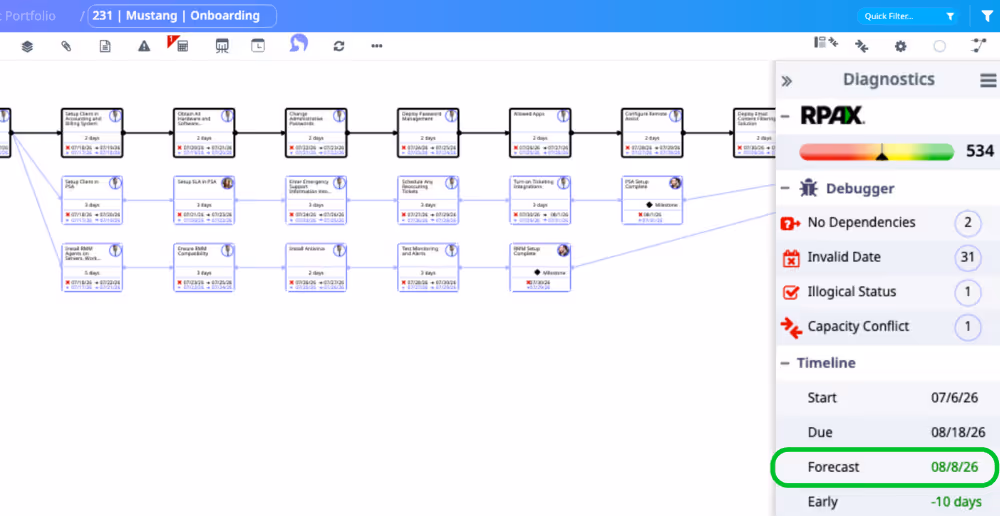This screenshot has width=1000, height=516.
Task: Select the Enter Emergency Support Information card
Action: coord(316,200)
